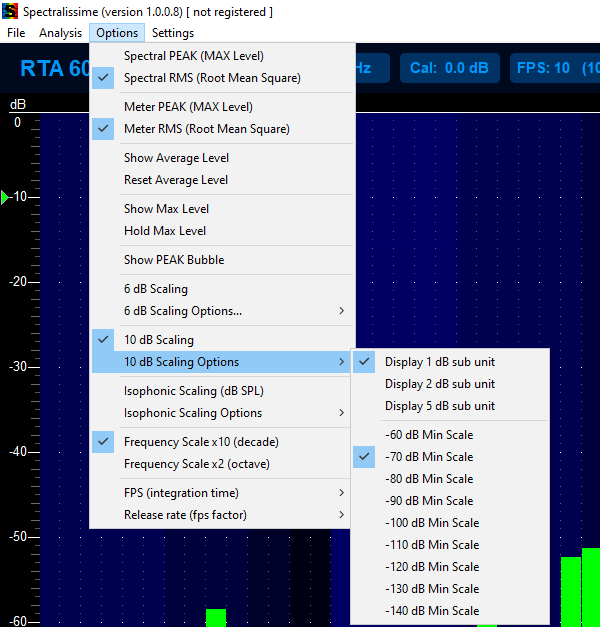Select Meter PEAK (MAX Level) option
The width and height of the screenshot is (600, 627).
[x=188, y=107]
